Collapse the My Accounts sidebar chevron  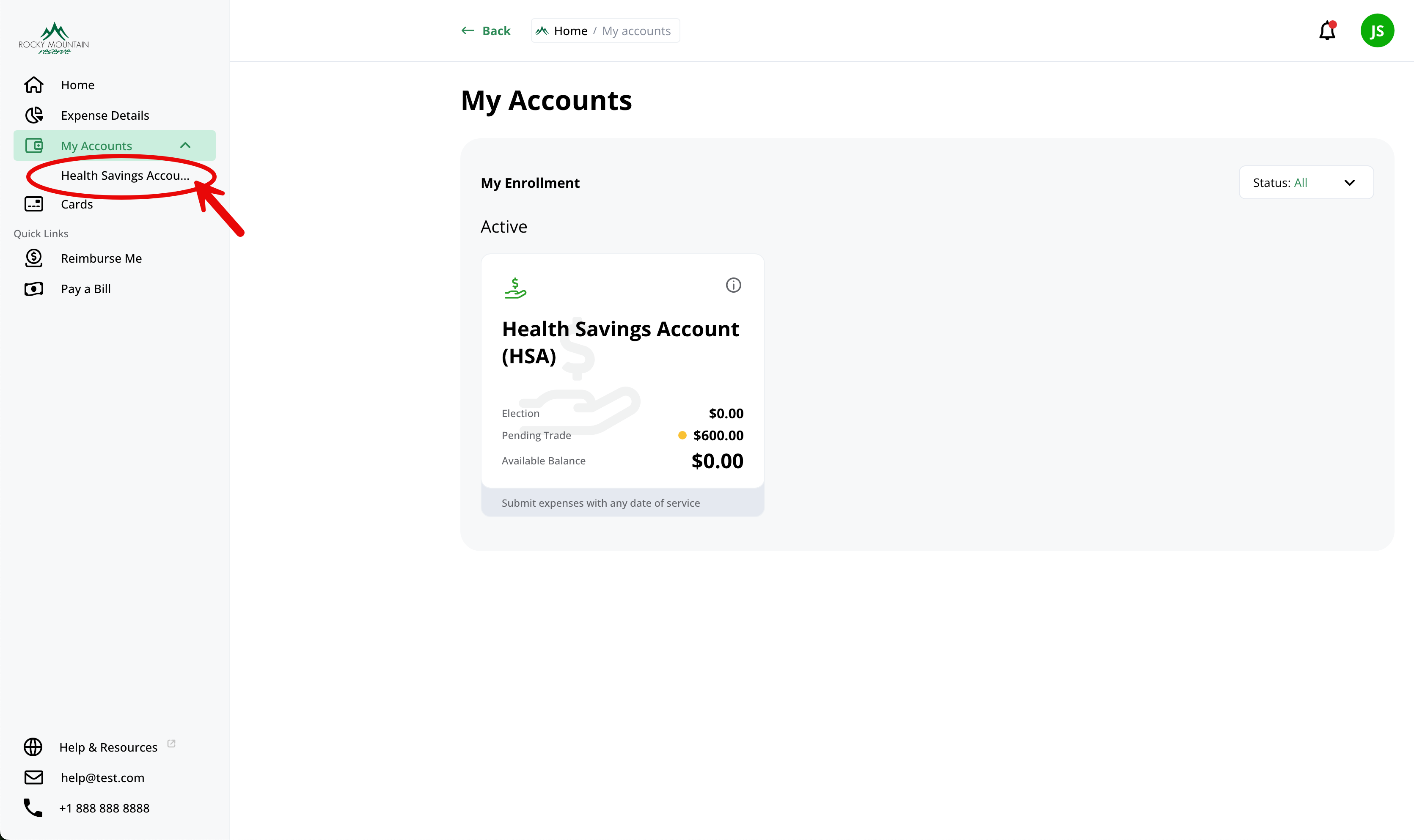185,145
